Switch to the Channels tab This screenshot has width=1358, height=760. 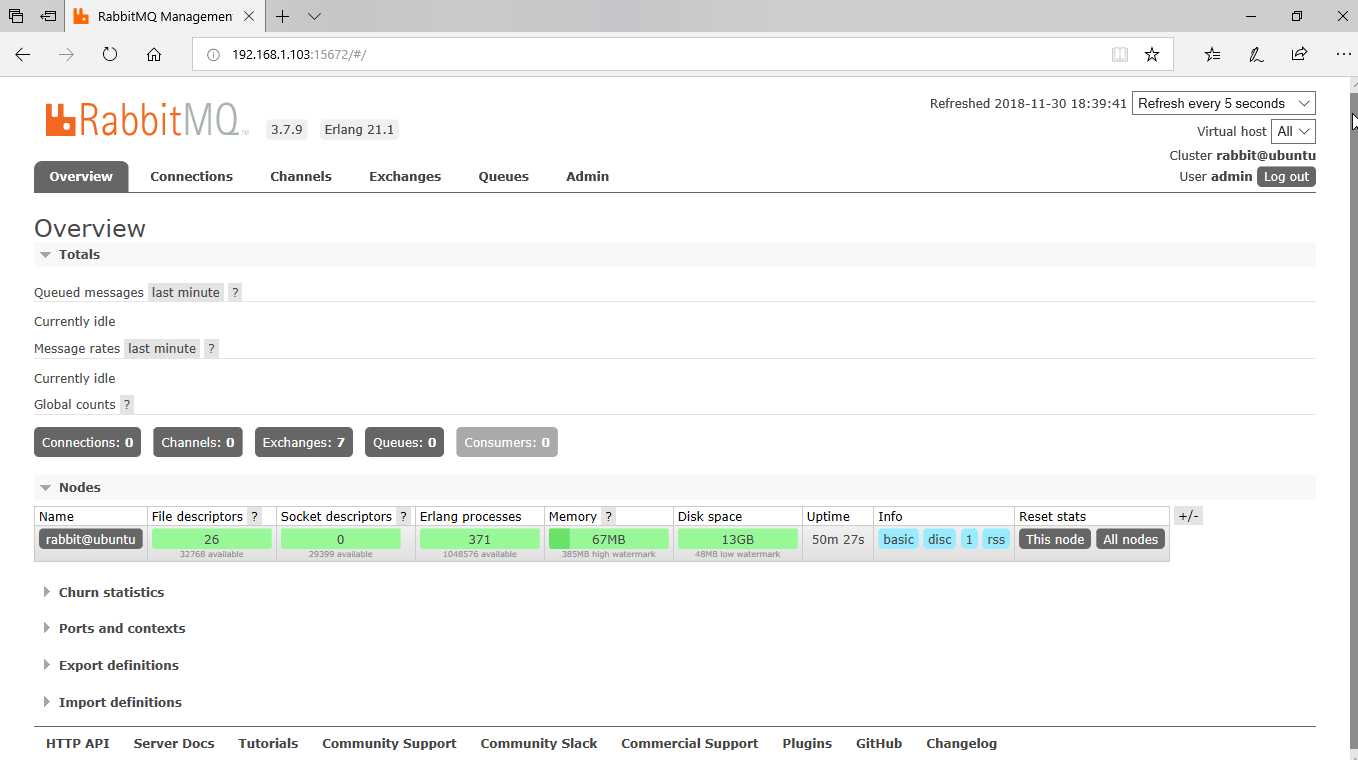pos(301,177)
